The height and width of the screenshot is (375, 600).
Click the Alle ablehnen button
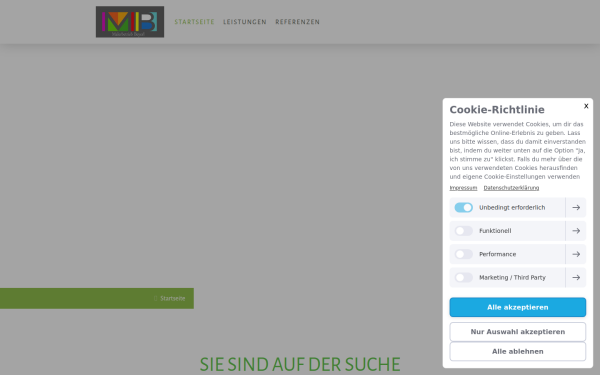pyautogui.click(x=518, y=351)
